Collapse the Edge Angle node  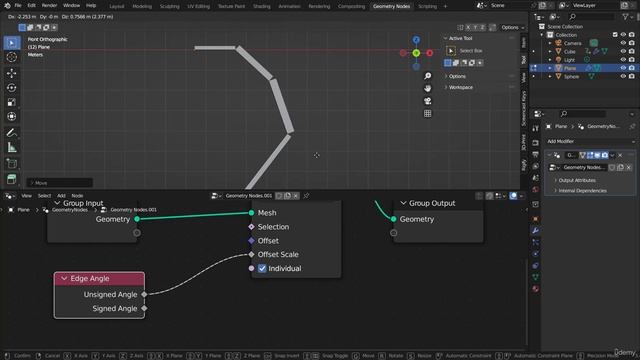(x=64, y=278)
